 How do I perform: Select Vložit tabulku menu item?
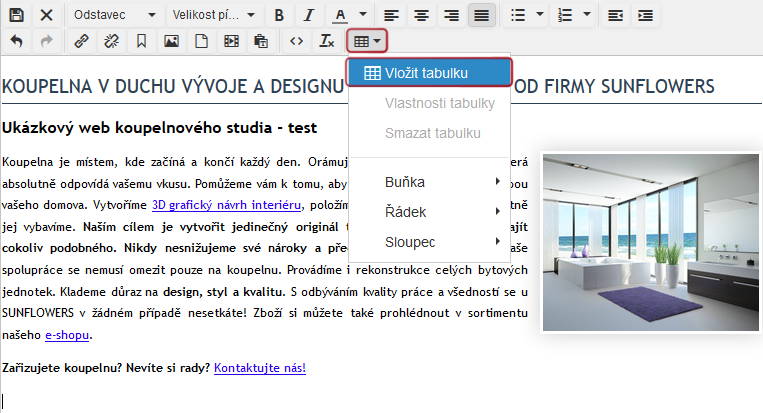tap(429, 73)
